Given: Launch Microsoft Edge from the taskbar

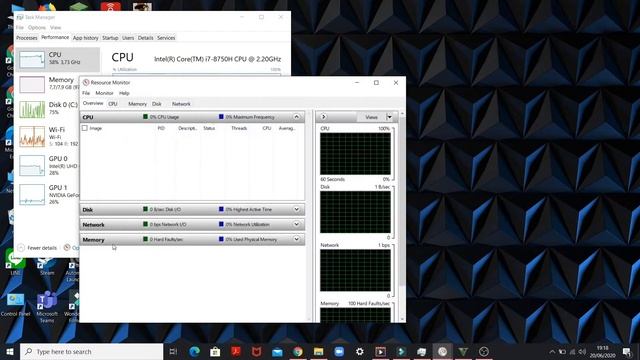Looking at the screenshot, I should point(194,351).
